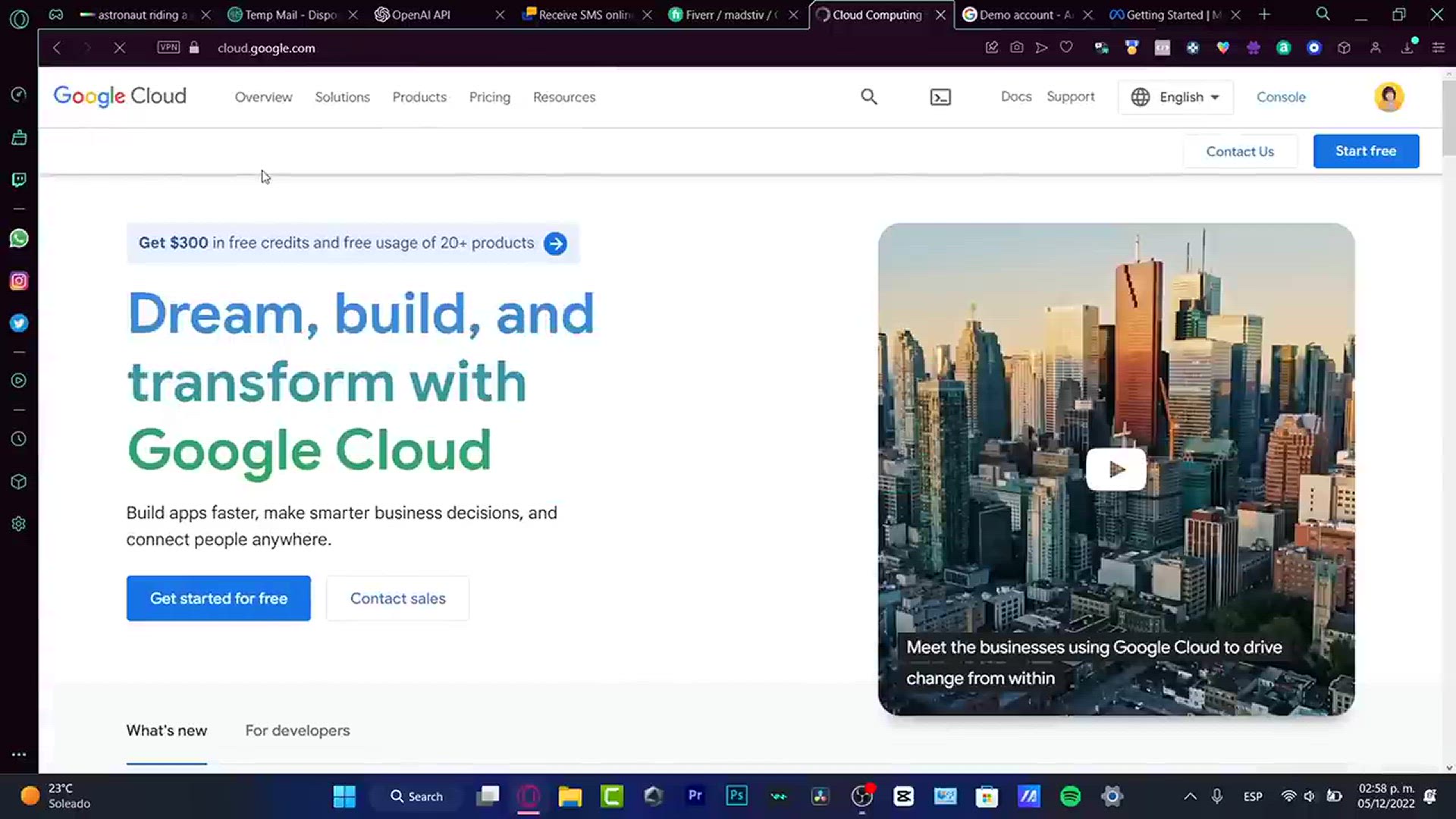Click Get started for free button
Viewport: 1456px width, 819px height.
point(218,598)
